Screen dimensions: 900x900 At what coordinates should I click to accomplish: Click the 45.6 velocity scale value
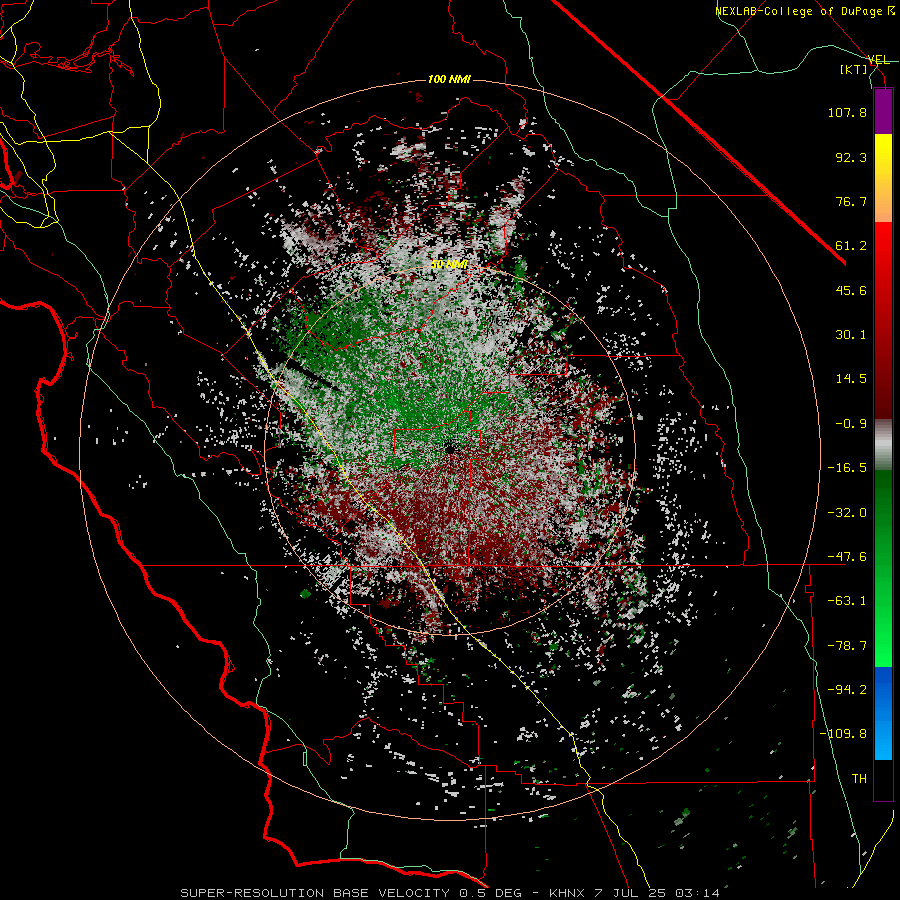[851, 290]
